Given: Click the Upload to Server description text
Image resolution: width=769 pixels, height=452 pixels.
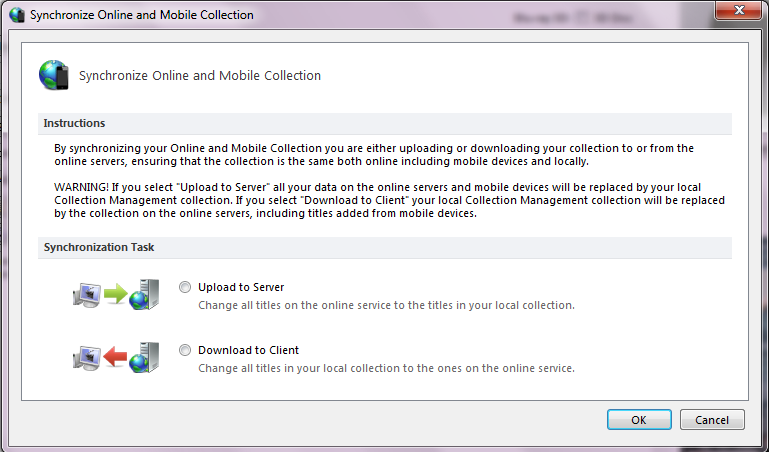Looking at the screenshot, I should (x=386, y=306).
